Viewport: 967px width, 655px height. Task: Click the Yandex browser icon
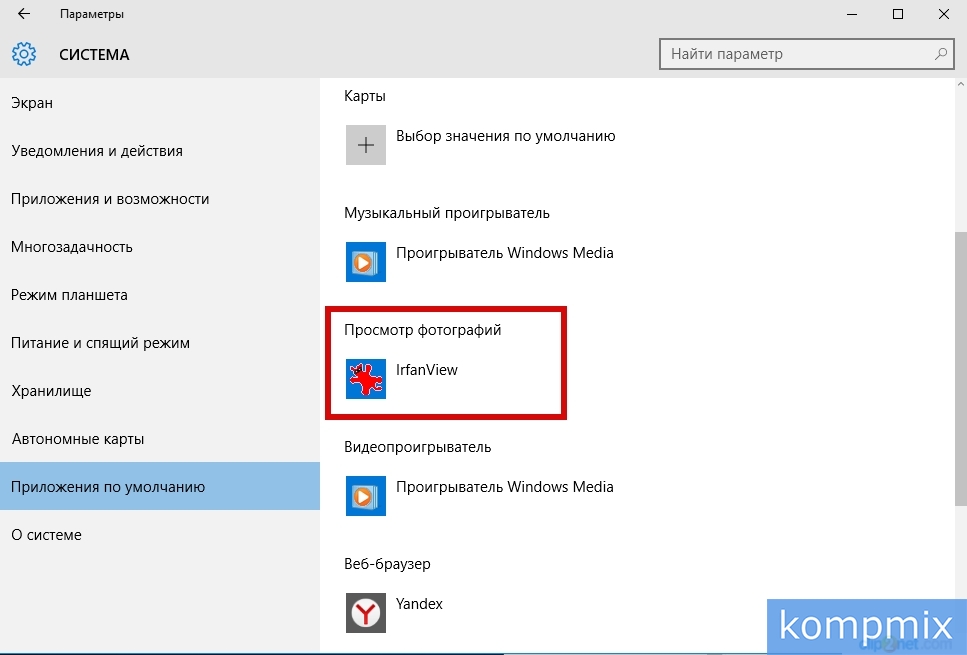click(366, 612)
